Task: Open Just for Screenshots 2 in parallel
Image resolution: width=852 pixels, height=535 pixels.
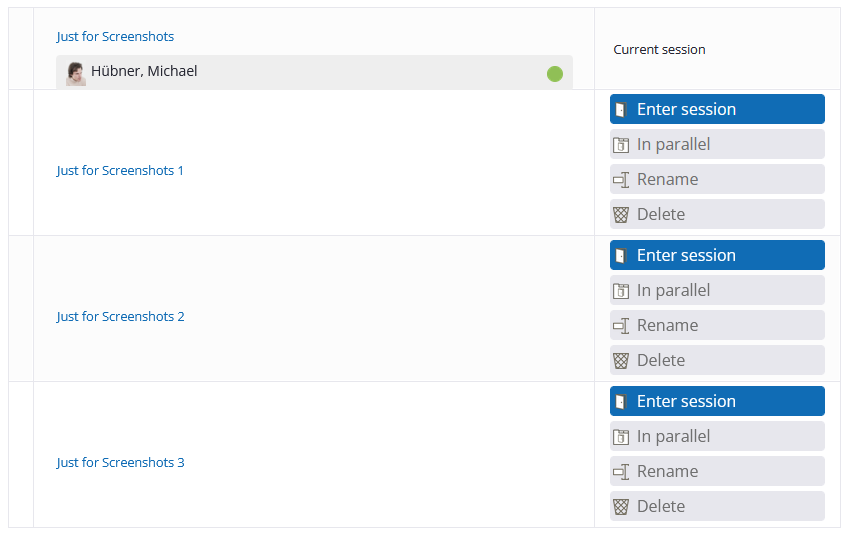Action: [717, 291]
